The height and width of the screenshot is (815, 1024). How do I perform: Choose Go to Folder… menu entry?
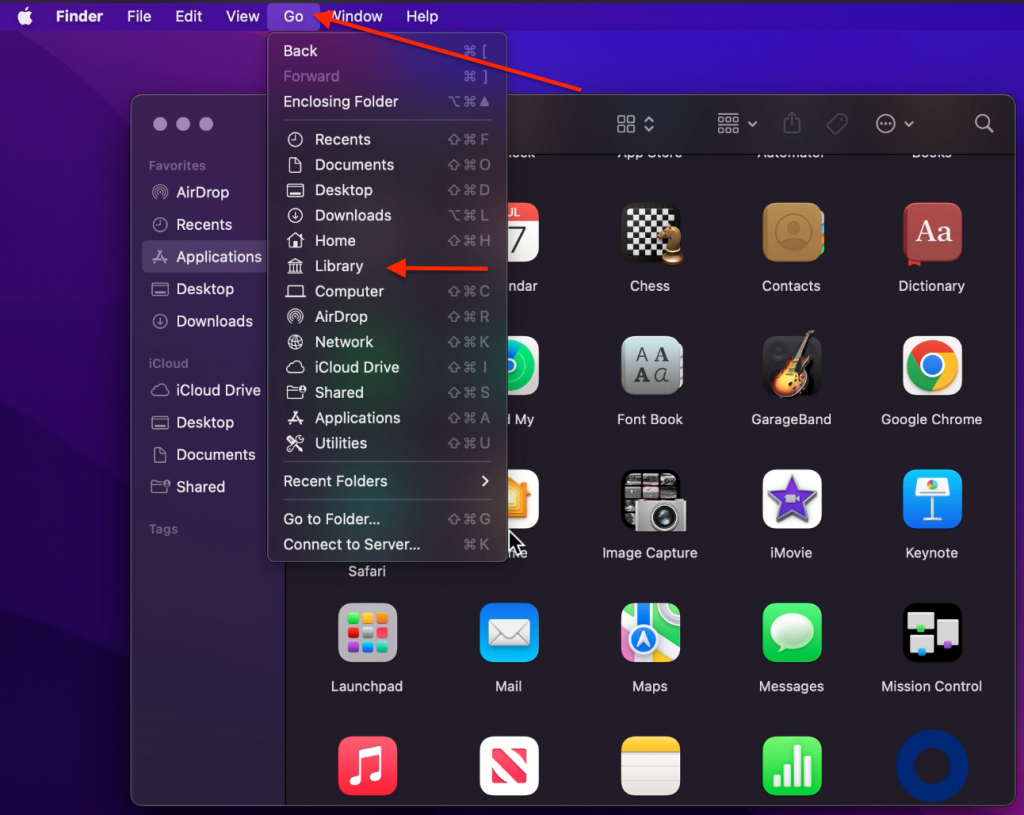click(x=387, y=519)
